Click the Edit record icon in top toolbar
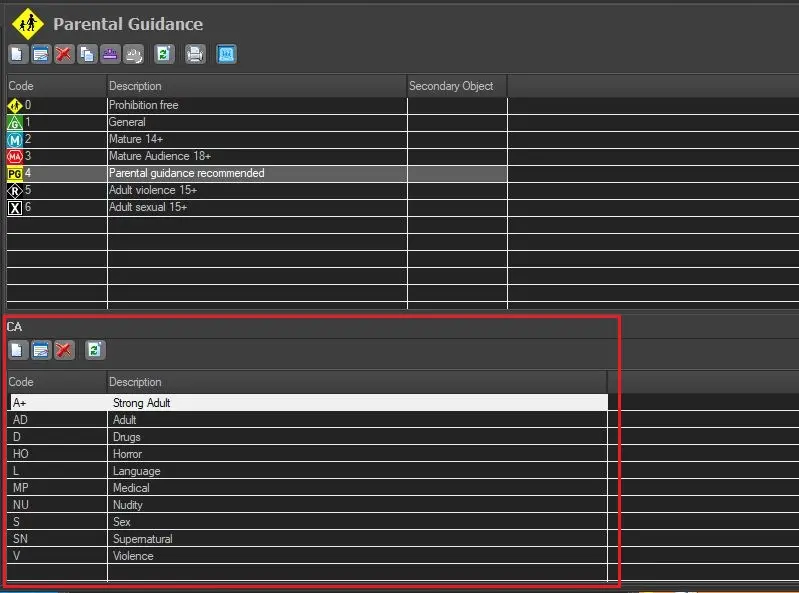The image size is (799, 593). click(x=41, y=54)
